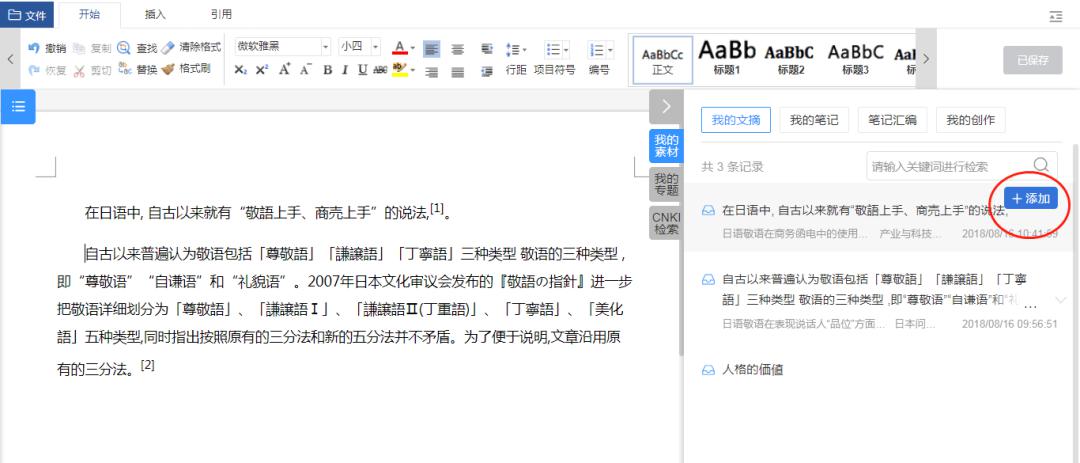
Task: Open the font color red A swatch
Action: pos(399,47)
